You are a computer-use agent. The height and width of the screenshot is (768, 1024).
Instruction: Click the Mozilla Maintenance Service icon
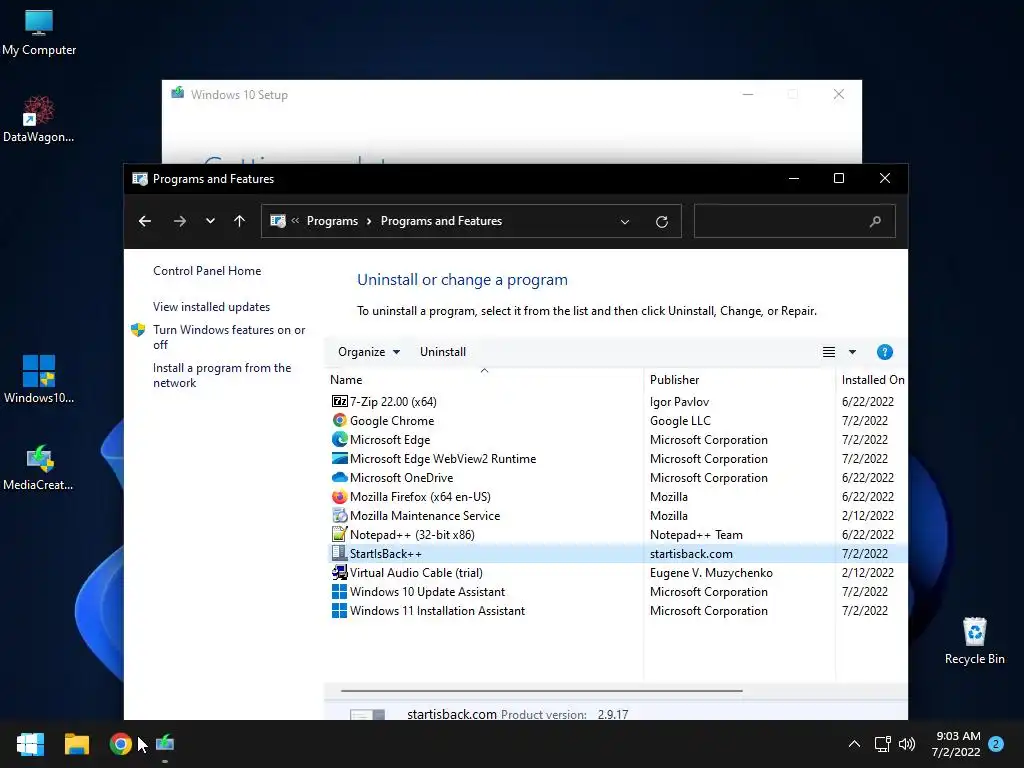(x=339, y=515)
